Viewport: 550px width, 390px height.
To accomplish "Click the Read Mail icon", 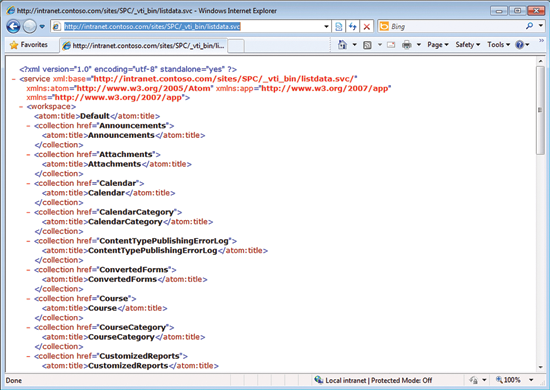I will click(x=391, y=45).
